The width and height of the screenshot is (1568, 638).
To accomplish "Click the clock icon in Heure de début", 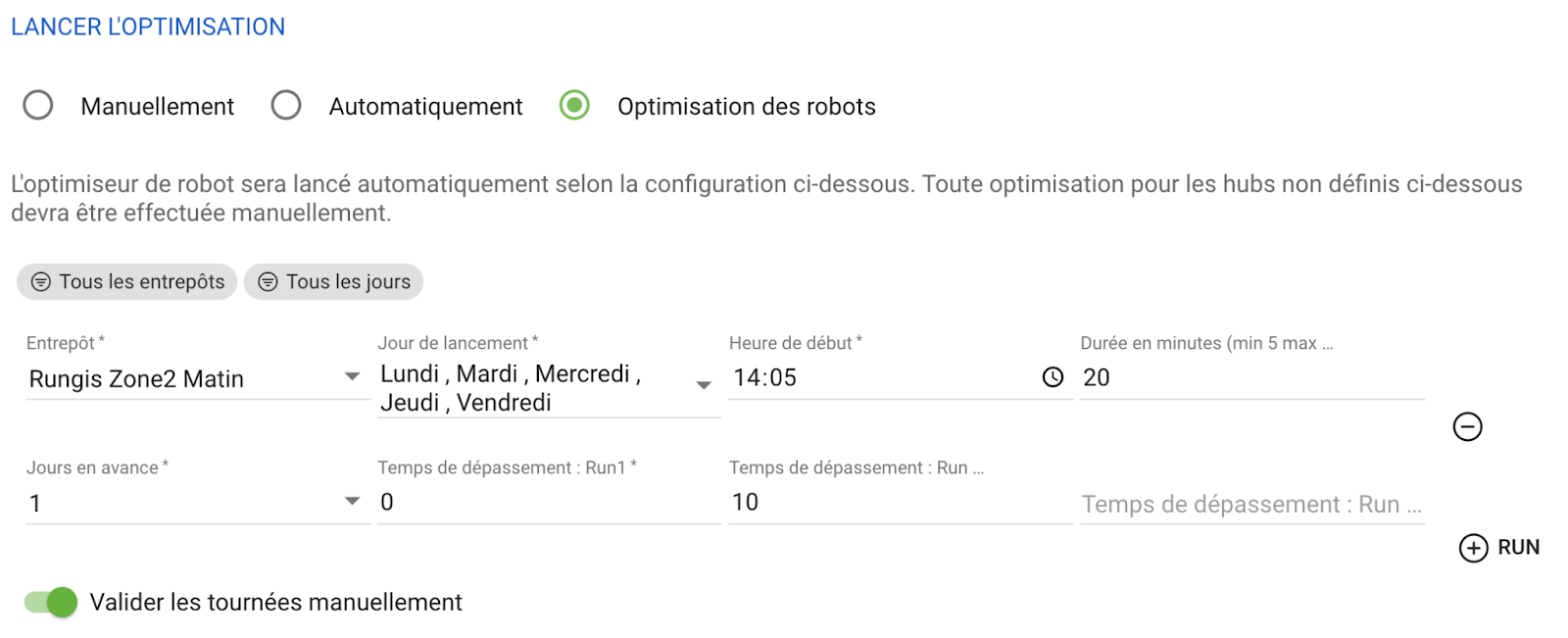I will (x=1053, y=377).
